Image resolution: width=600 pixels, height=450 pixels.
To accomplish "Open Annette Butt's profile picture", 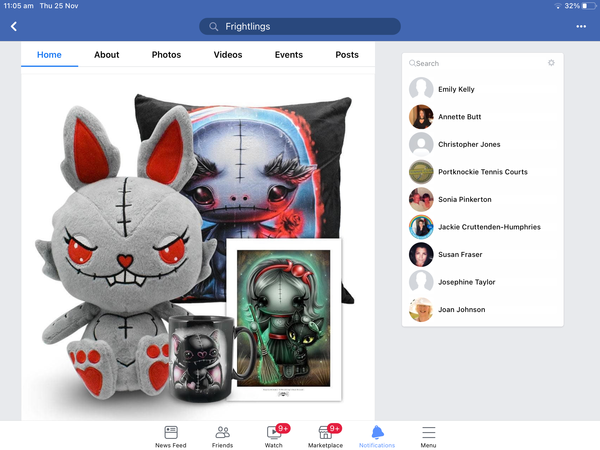I will pyautogui.click(x=421, y=117).
